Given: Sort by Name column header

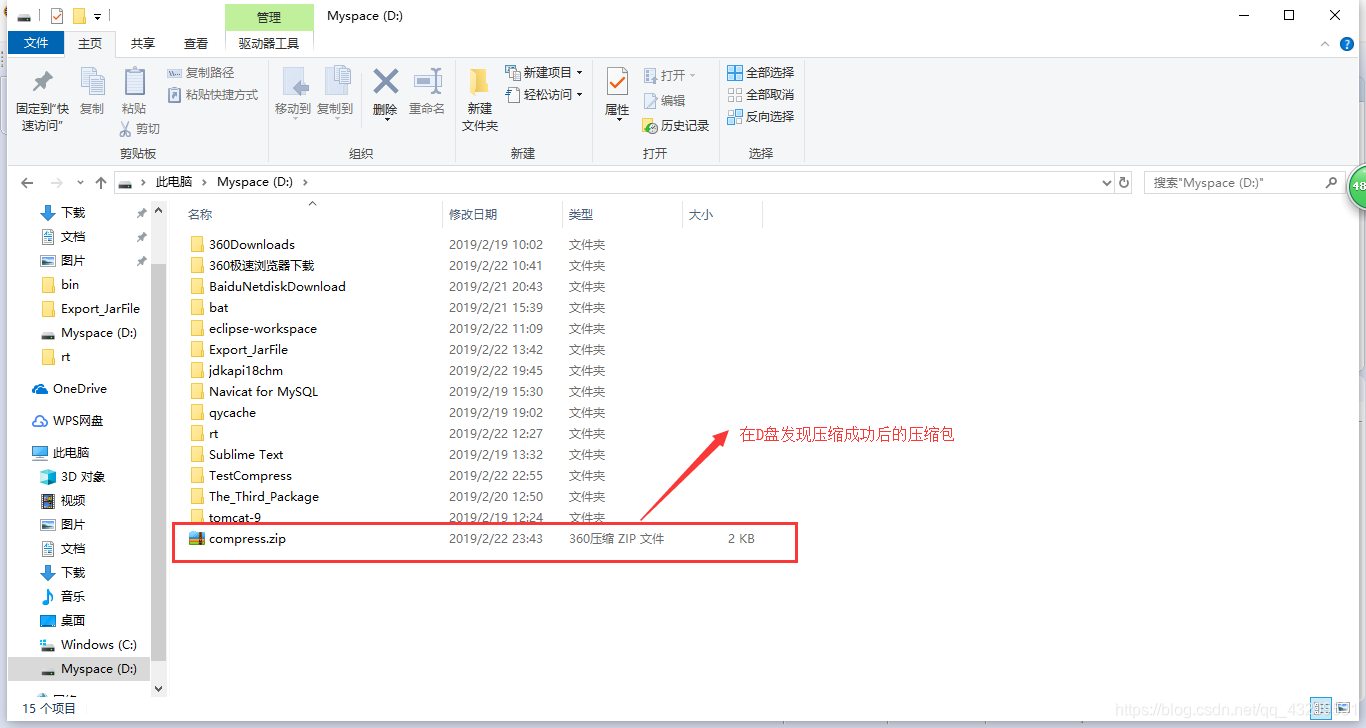Looking at the screenshot, I should click(200, 214).
